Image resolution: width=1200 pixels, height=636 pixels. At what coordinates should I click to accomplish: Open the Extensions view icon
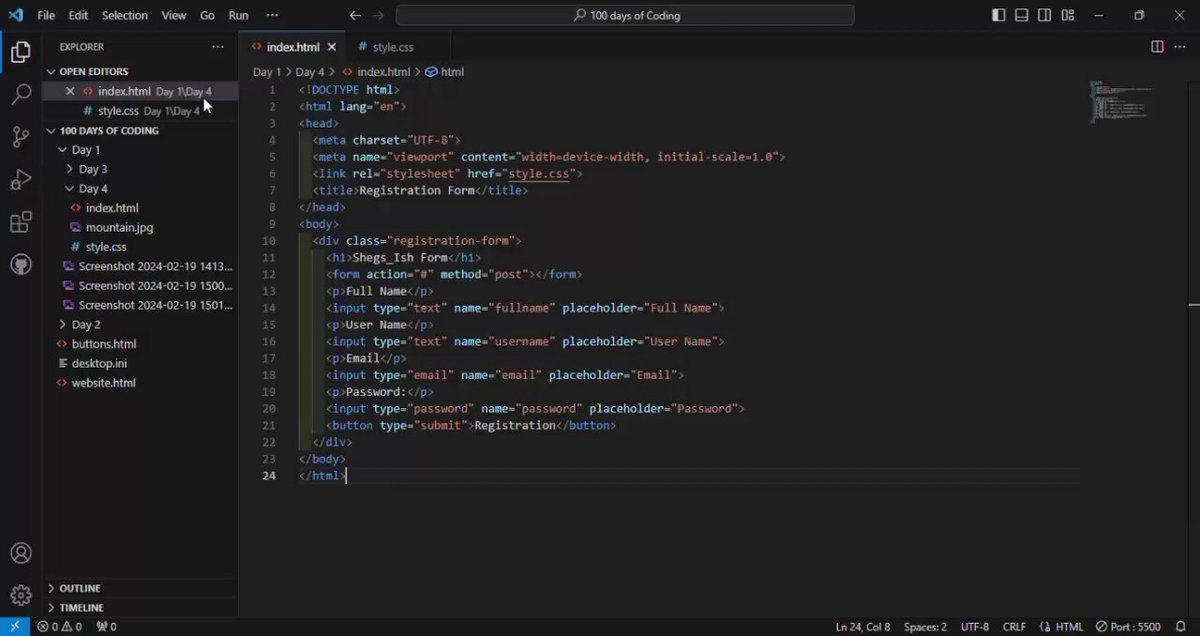tap(20, 222)
